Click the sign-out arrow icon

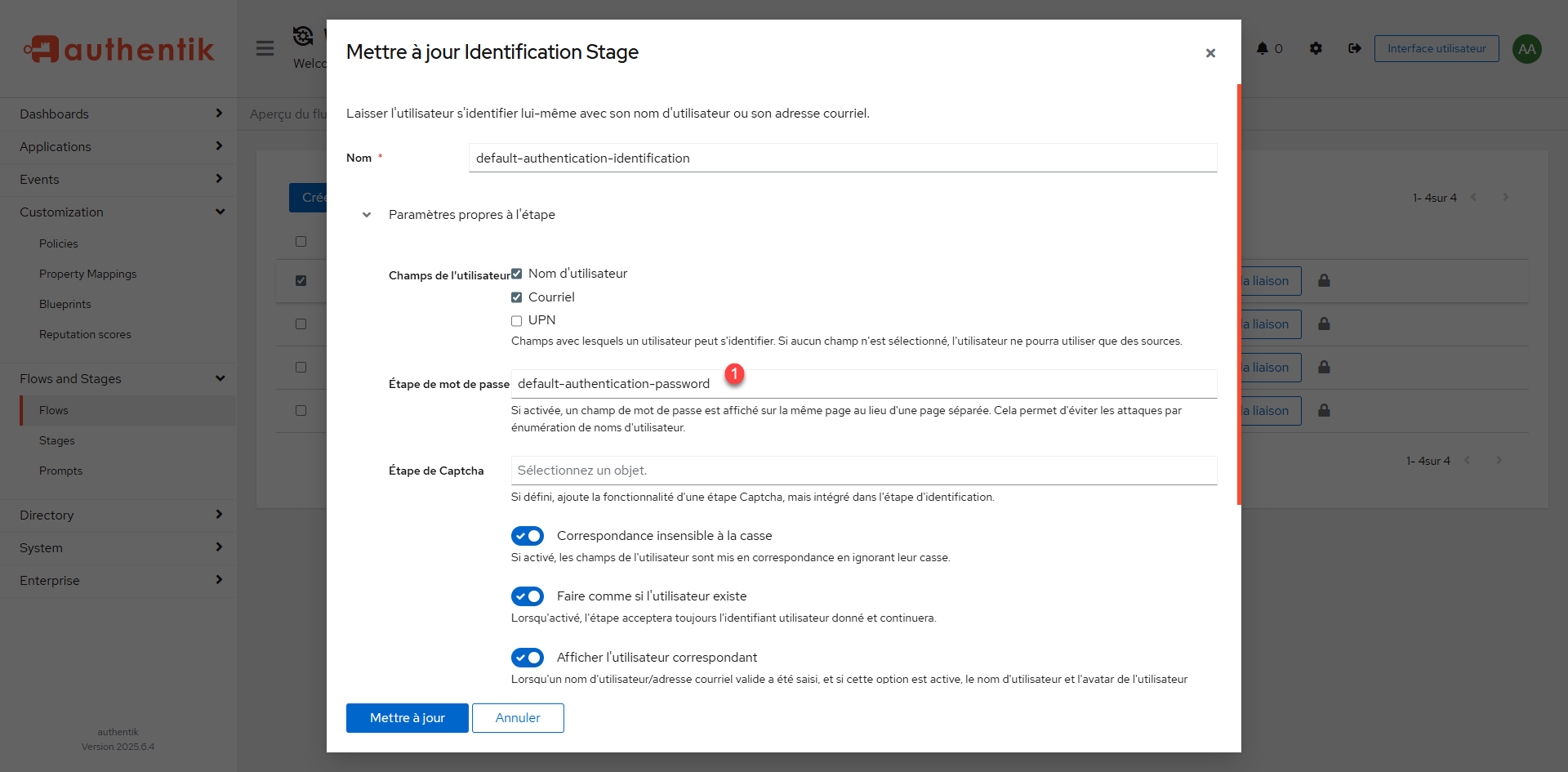(x=1354, y=48)
